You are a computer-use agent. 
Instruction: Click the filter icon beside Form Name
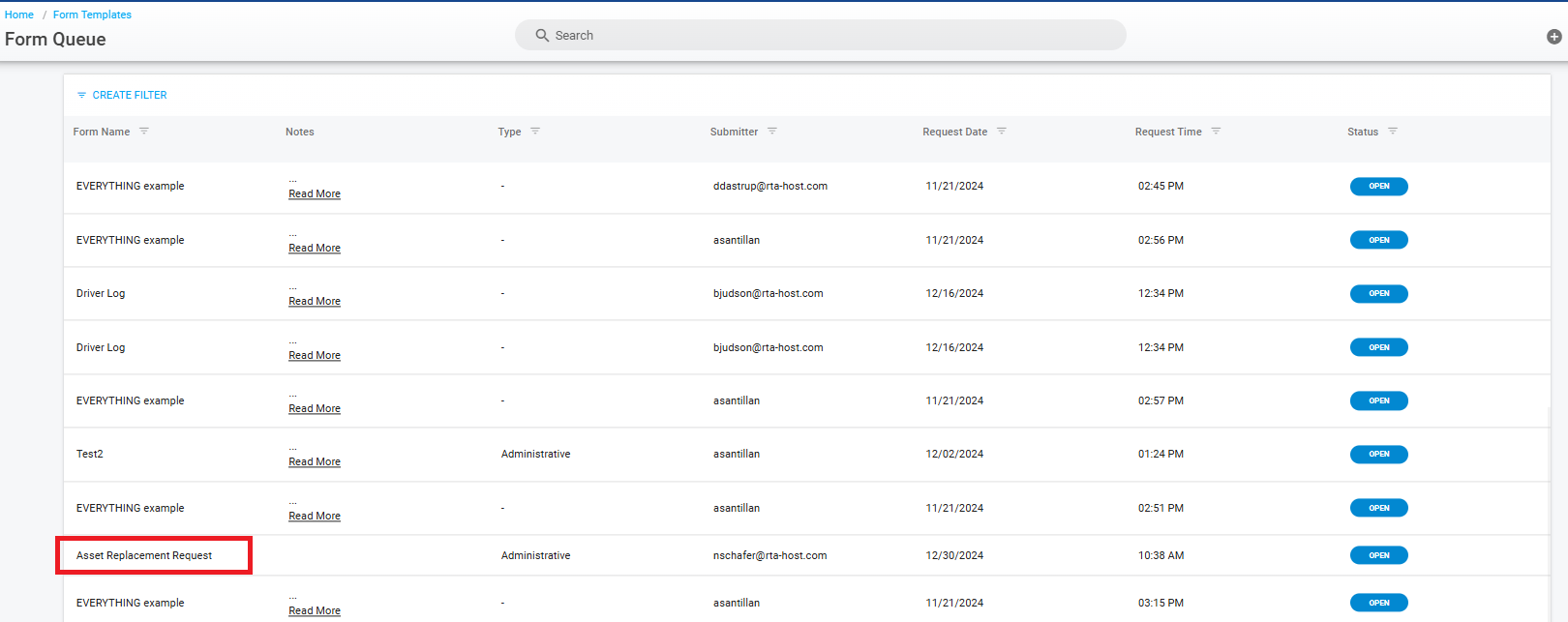(x=144, y=131)
